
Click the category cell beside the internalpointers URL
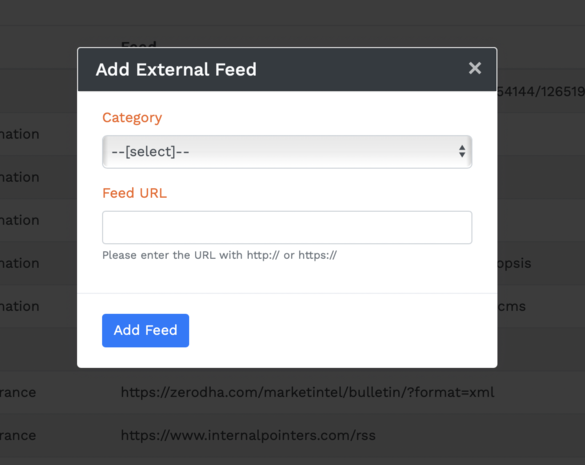click(x=18, y=436)
